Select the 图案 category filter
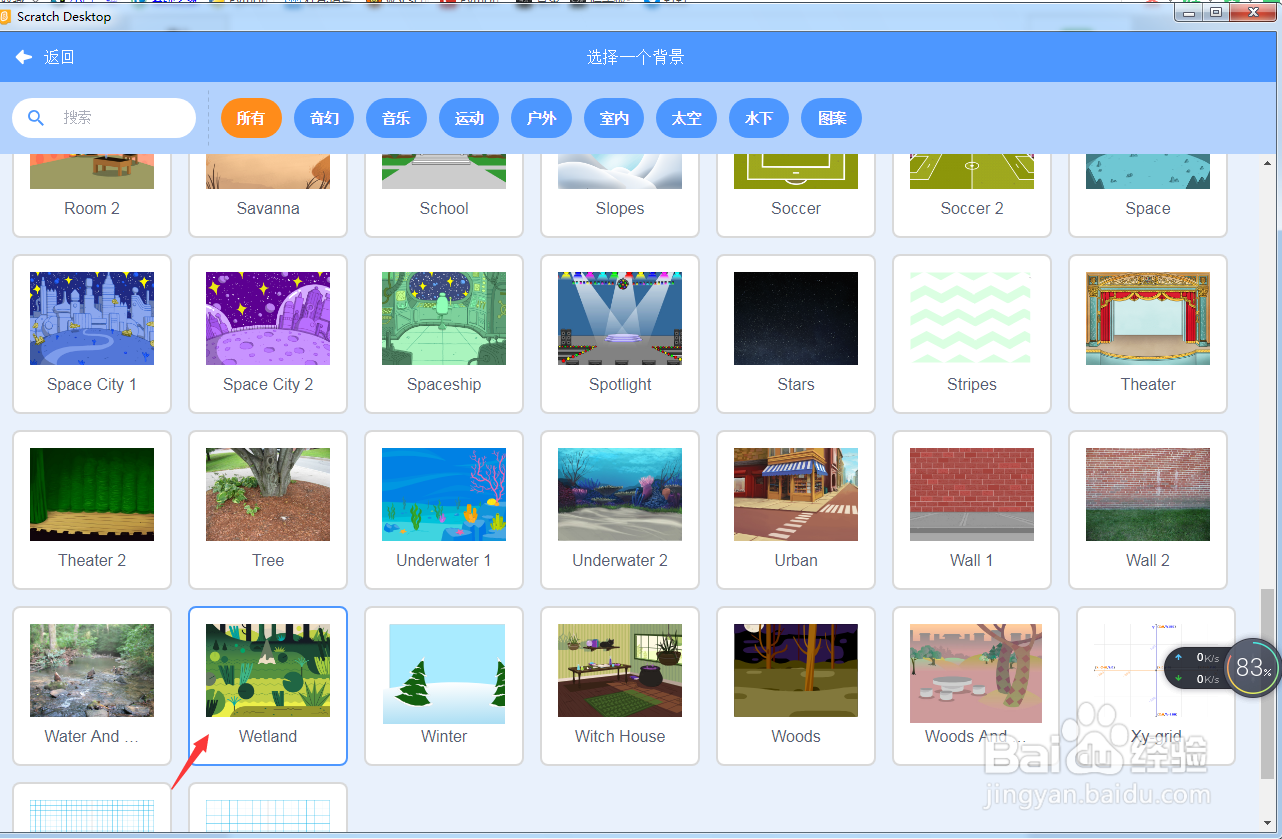This screenshot has height=839, width=1282. pos(831,118)
